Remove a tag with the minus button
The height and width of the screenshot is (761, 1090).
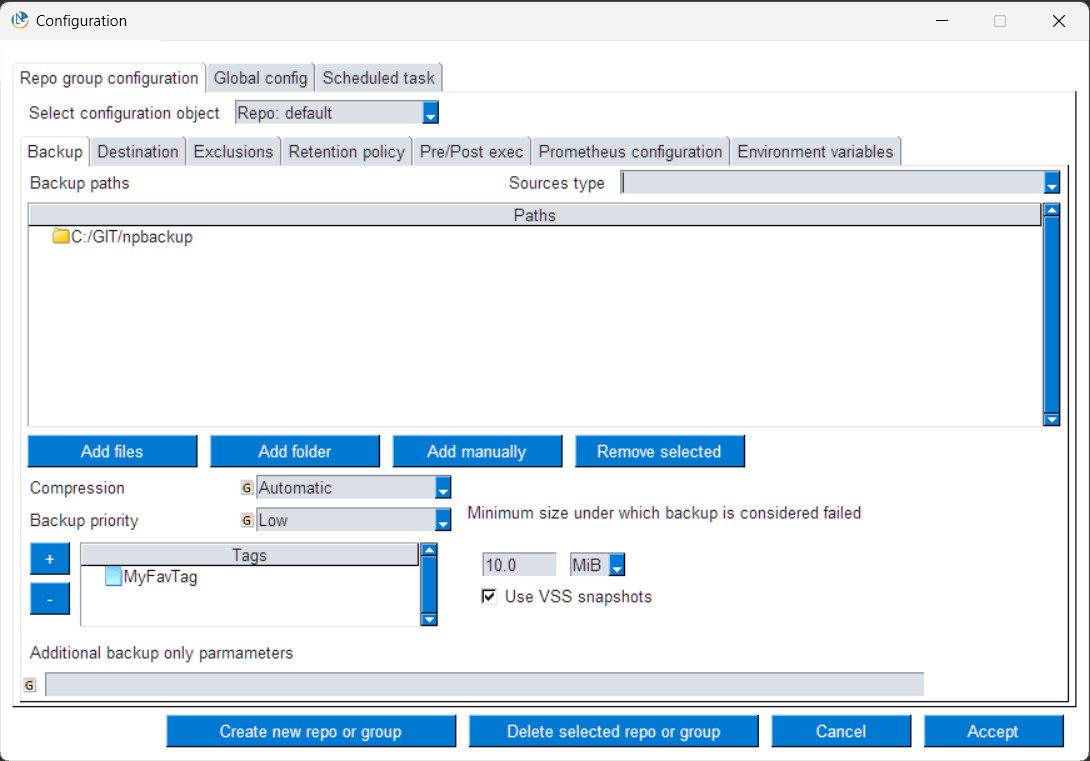point(49,598)
